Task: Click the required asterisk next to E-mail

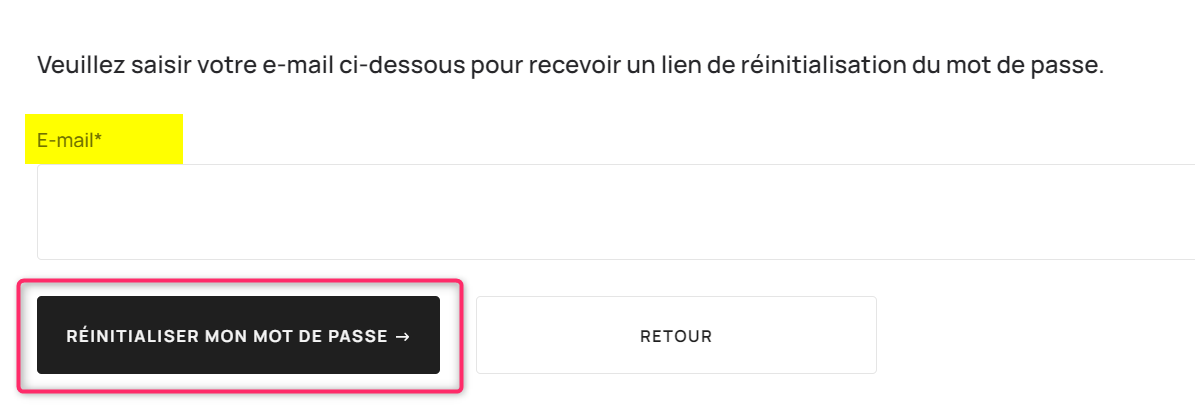Action: 98,138
